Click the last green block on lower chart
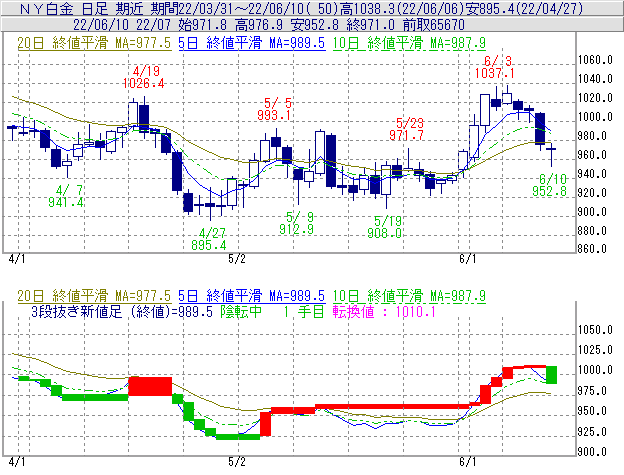Screen dimensions: 624x475 [x=552, y=375]
